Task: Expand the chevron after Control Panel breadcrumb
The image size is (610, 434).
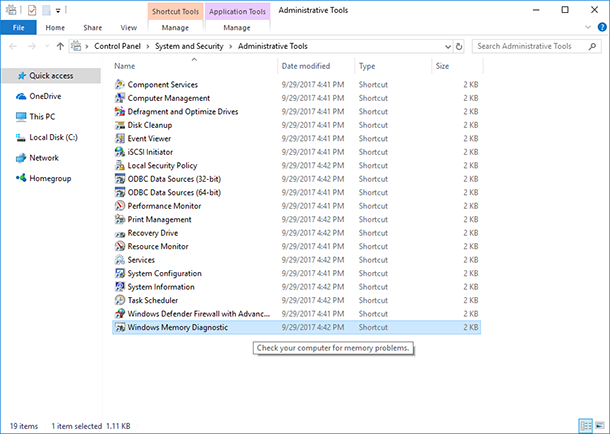Action: pyautogui.click(x=148, y=46)
